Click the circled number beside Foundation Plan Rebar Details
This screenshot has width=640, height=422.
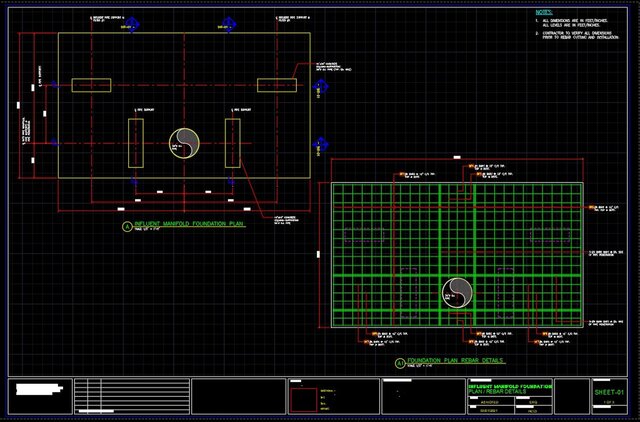400,362
